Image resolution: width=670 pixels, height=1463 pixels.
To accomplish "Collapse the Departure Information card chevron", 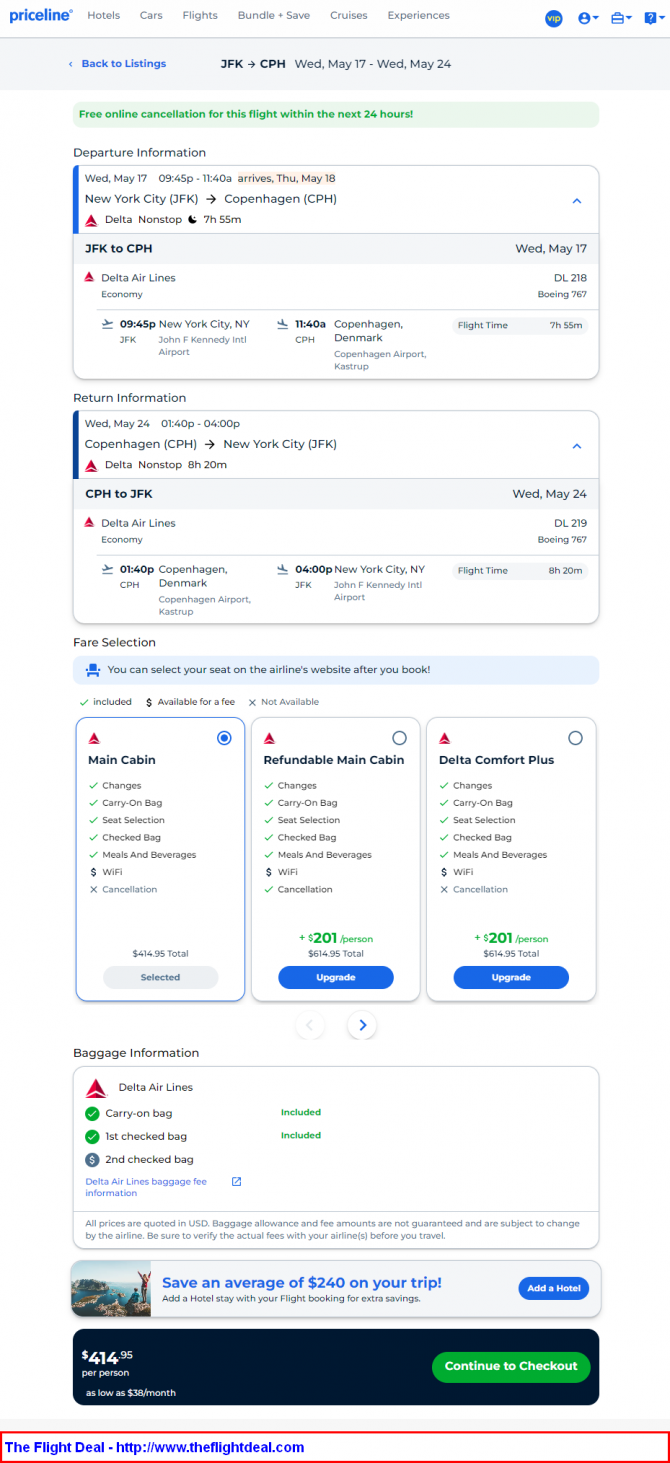I will (x=577, y=200).
